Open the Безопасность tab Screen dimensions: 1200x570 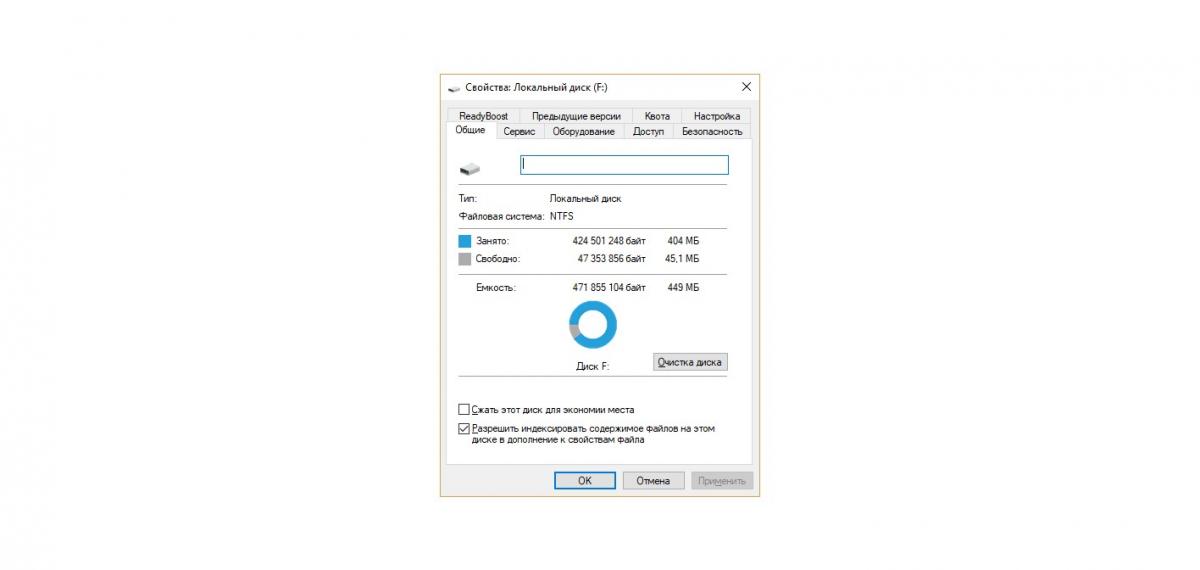pos(712,131)
